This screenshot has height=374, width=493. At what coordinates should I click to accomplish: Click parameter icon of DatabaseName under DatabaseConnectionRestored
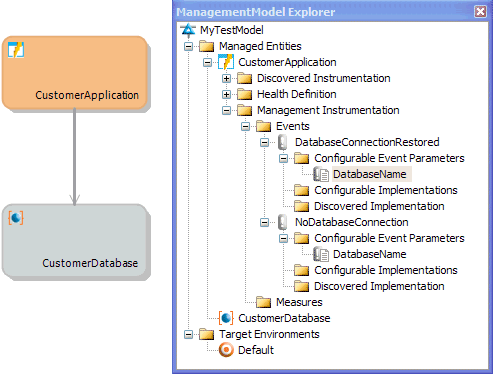coord(321,174)
